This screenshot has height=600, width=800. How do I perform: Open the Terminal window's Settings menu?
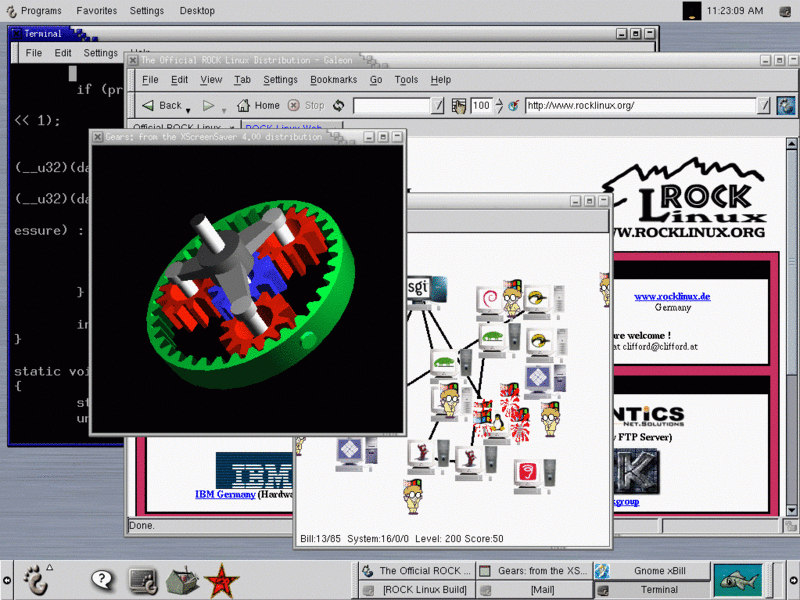coord(101,53)
